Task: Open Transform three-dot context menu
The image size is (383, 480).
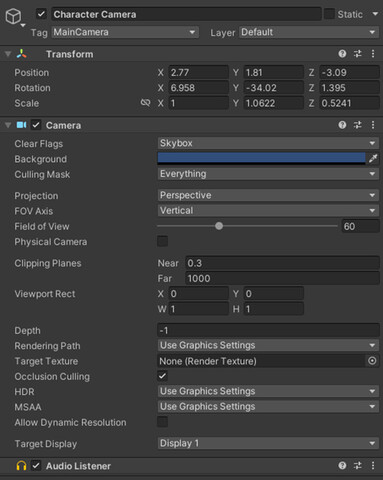Action: [373, 54]
